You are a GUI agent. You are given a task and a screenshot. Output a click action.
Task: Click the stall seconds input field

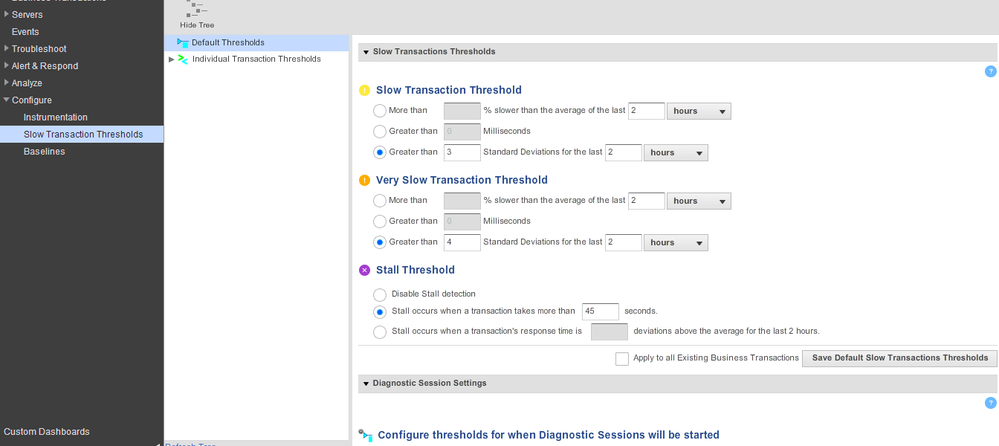click(x=600, y=311)
